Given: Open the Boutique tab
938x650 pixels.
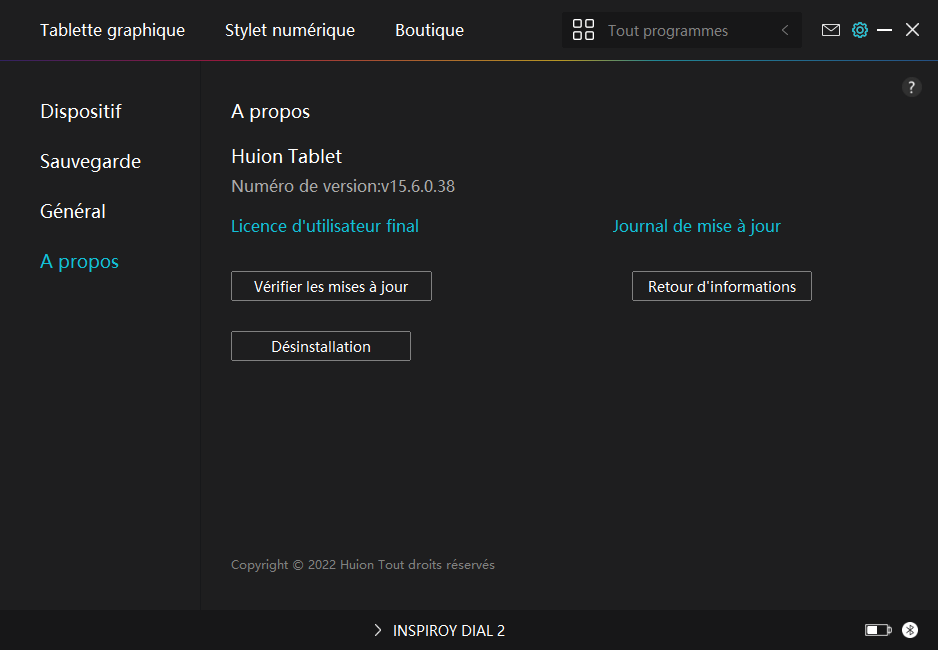Looking at the screenshot, I should point(430,30).
